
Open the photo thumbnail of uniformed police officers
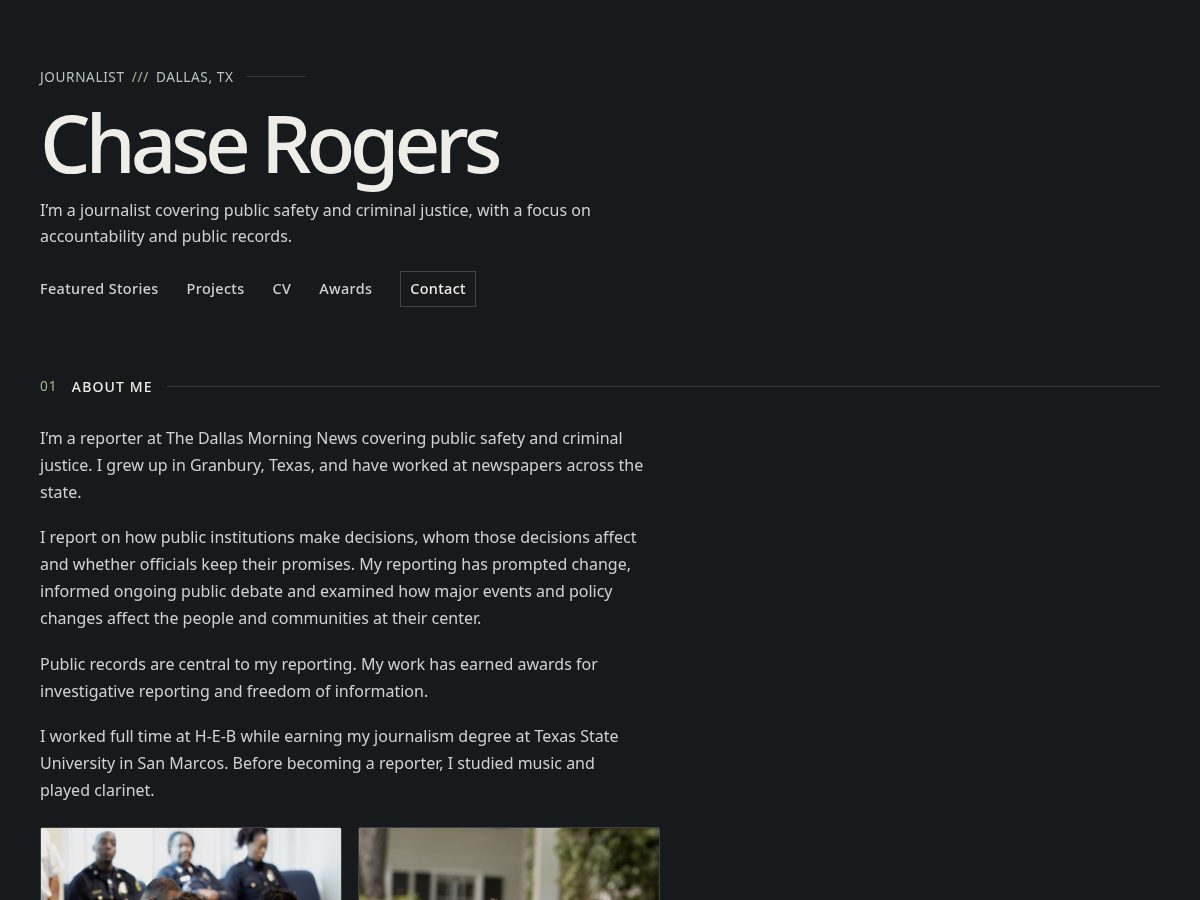pos(191,864)
